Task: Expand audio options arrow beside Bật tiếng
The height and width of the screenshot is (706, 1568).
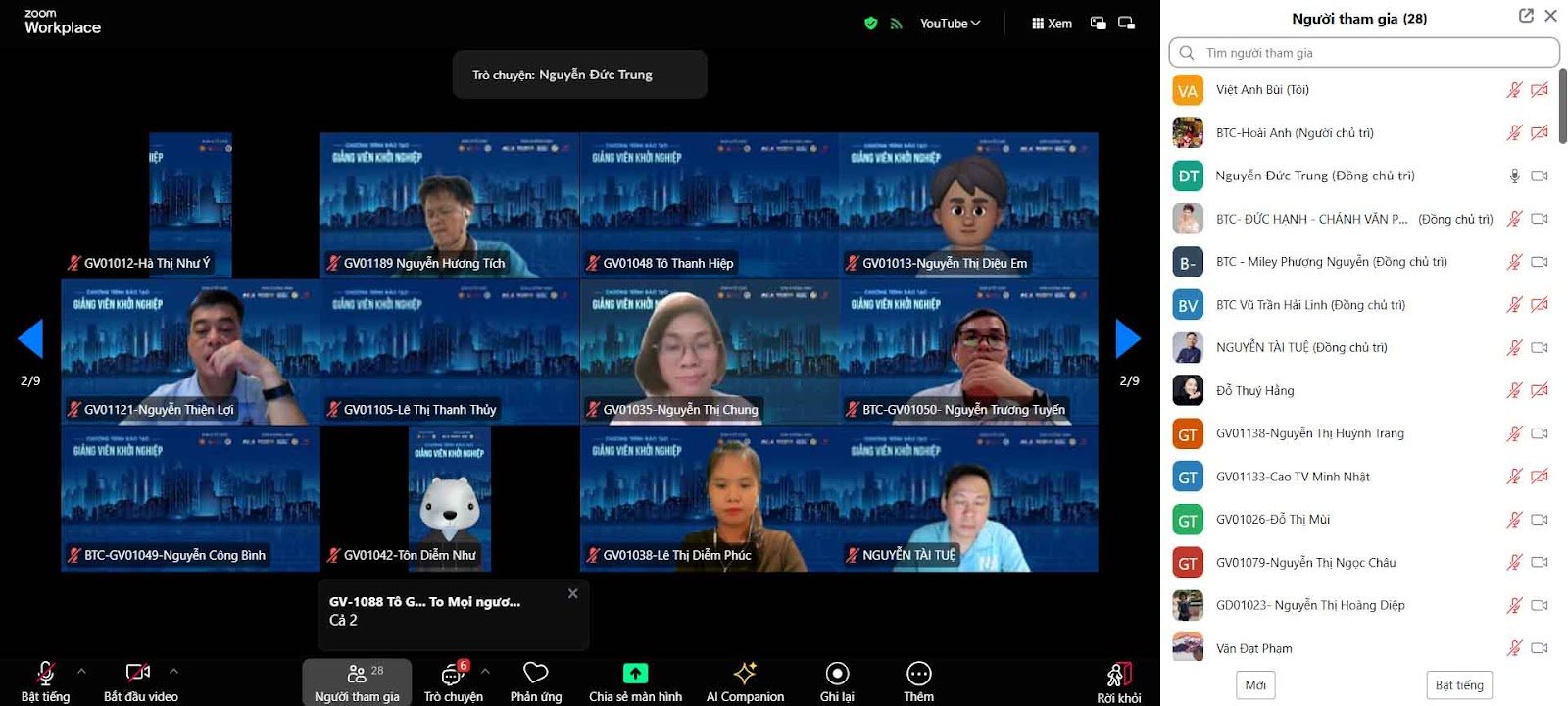Action: click(81, 672)
